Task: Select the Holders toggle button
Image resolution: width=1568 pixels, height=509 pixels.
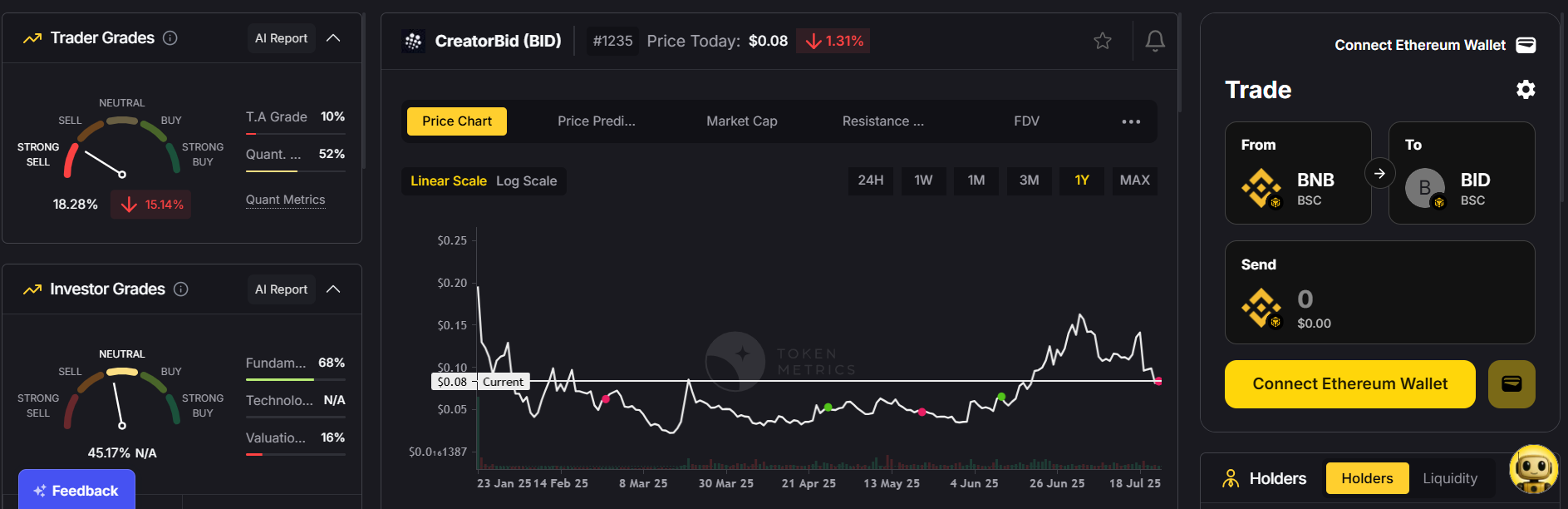Action: [1367, 478]
